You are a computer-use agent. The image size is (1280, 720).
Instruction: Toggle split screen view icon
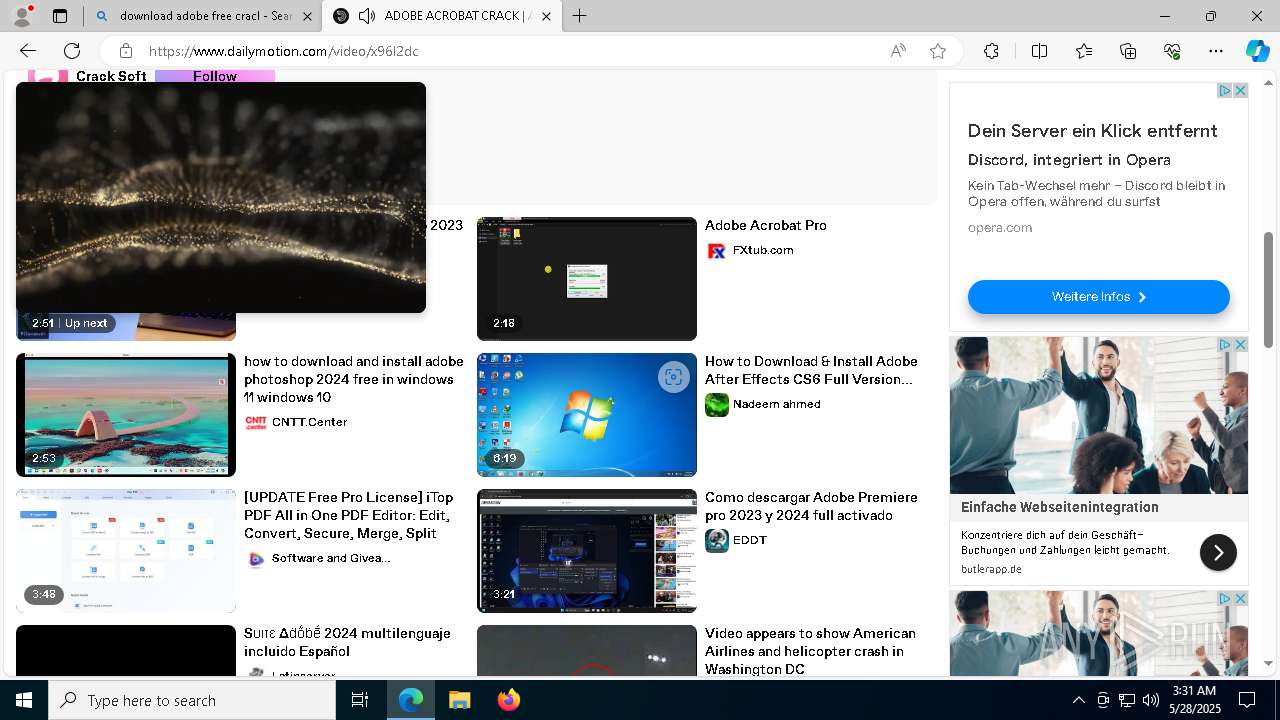point(1039,51)
